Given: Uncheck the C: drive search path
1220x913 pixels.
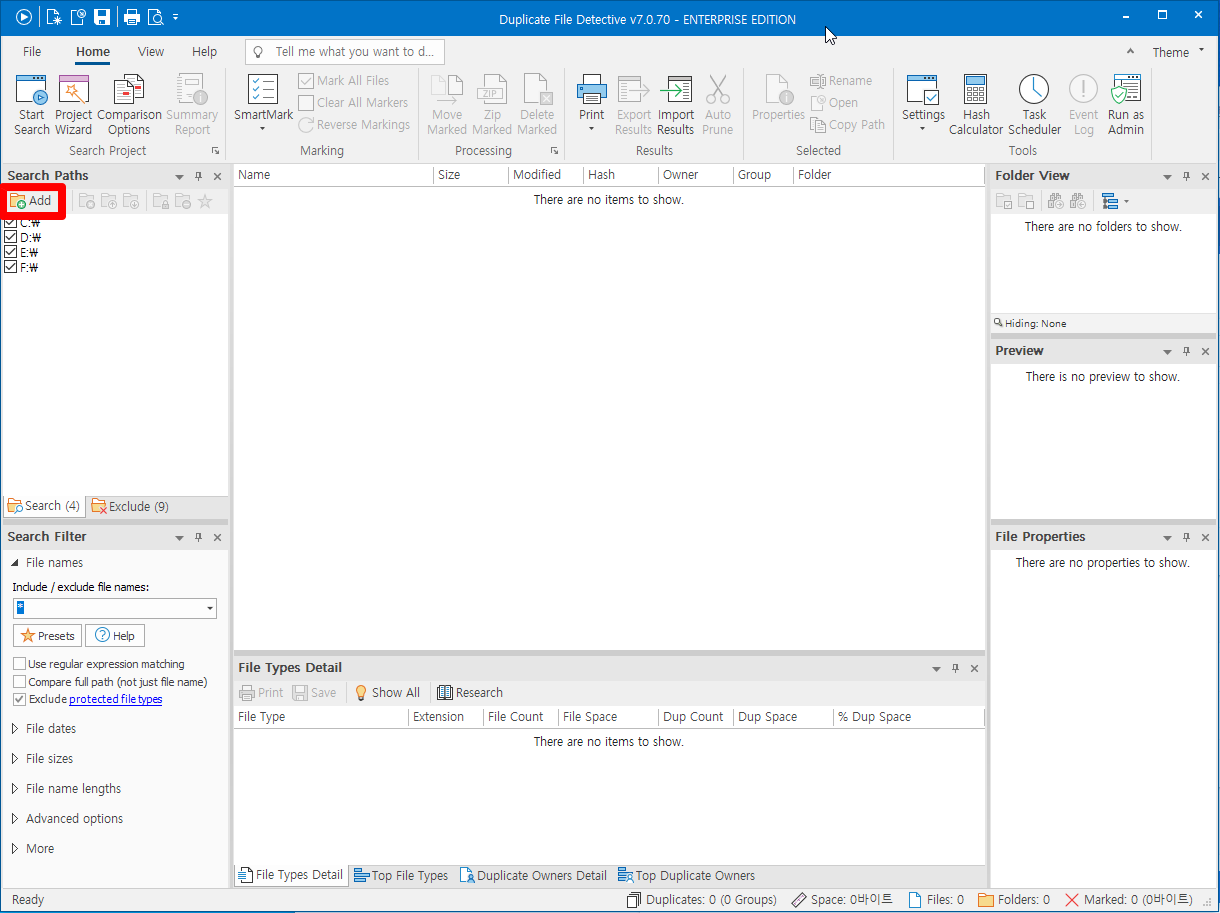Looking at the screenshot, I should [x=10, y=222].
